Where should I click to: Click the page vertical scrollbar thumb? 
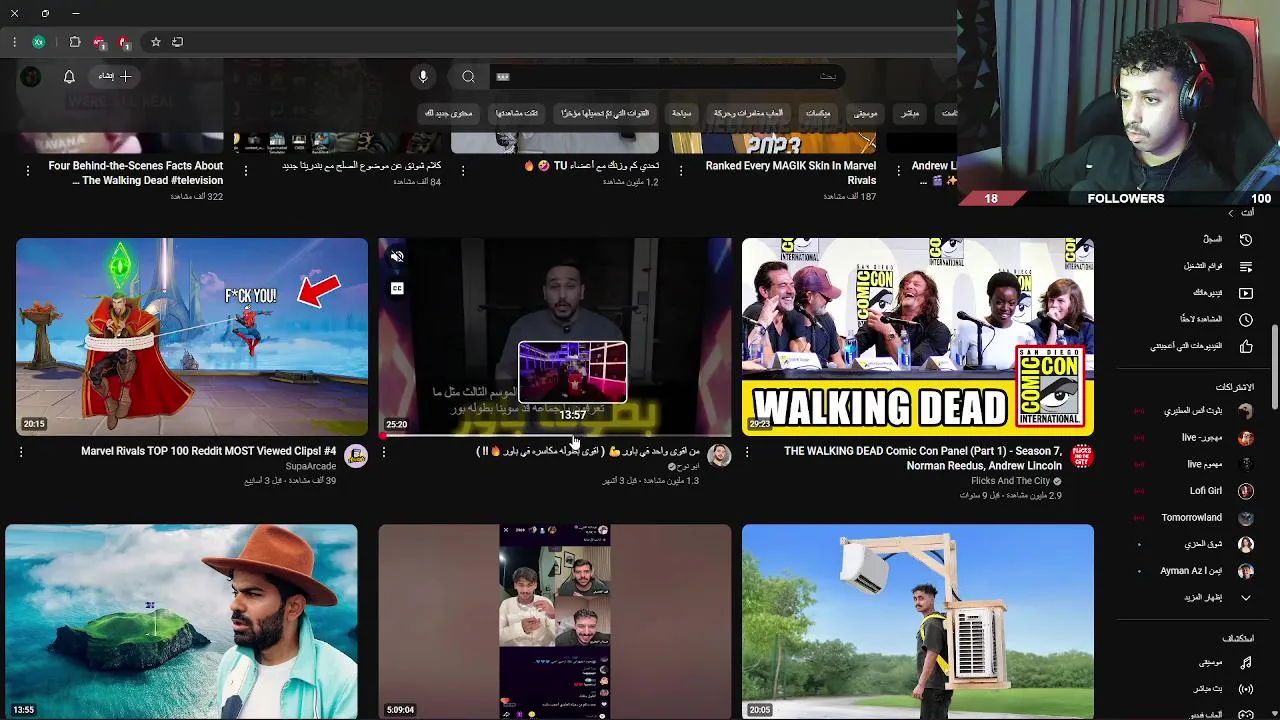click(x=1274, y=366)
